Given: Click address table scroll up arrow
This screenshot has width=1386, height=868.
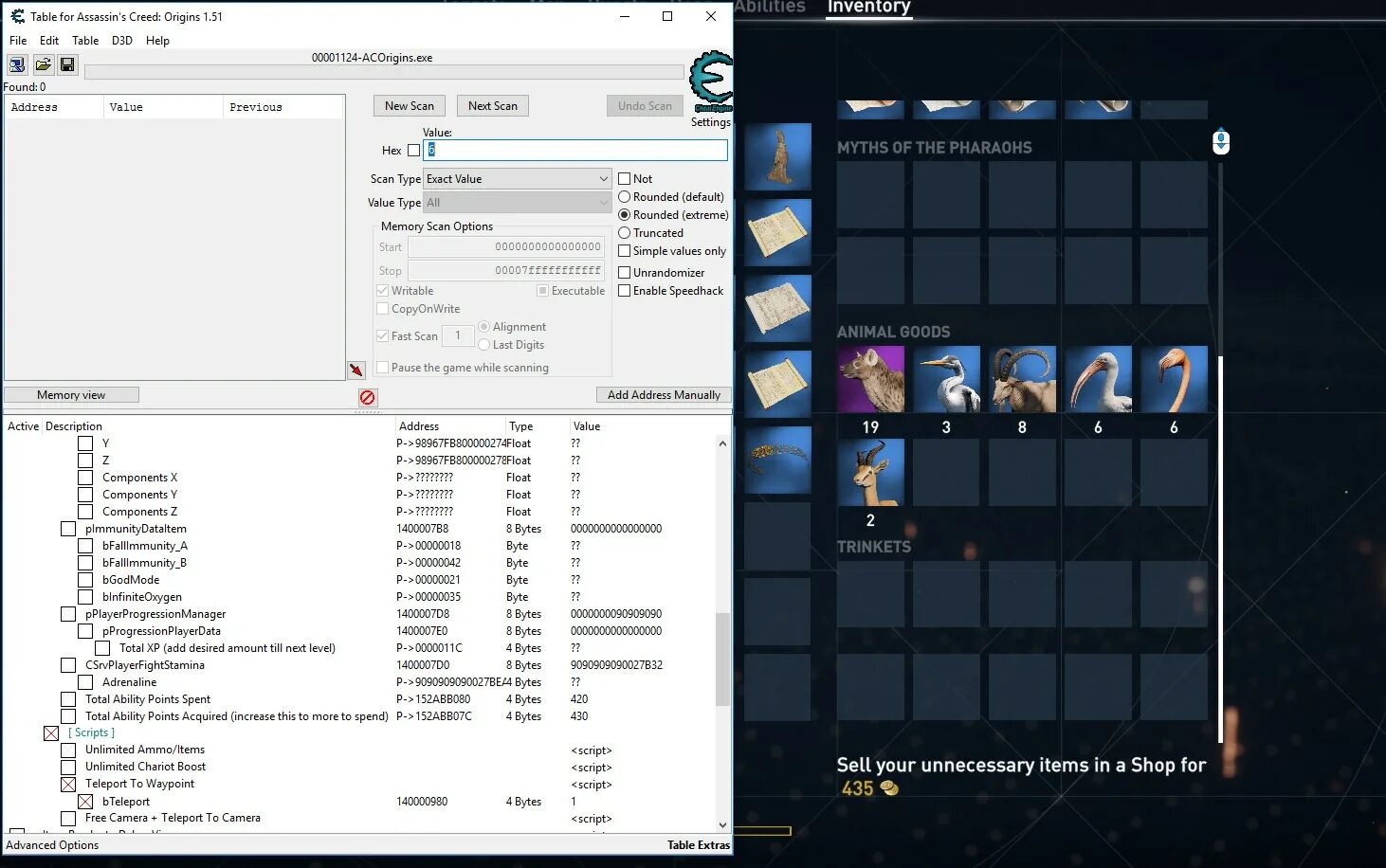Looking at the screenshot, I should click(722, 443).
